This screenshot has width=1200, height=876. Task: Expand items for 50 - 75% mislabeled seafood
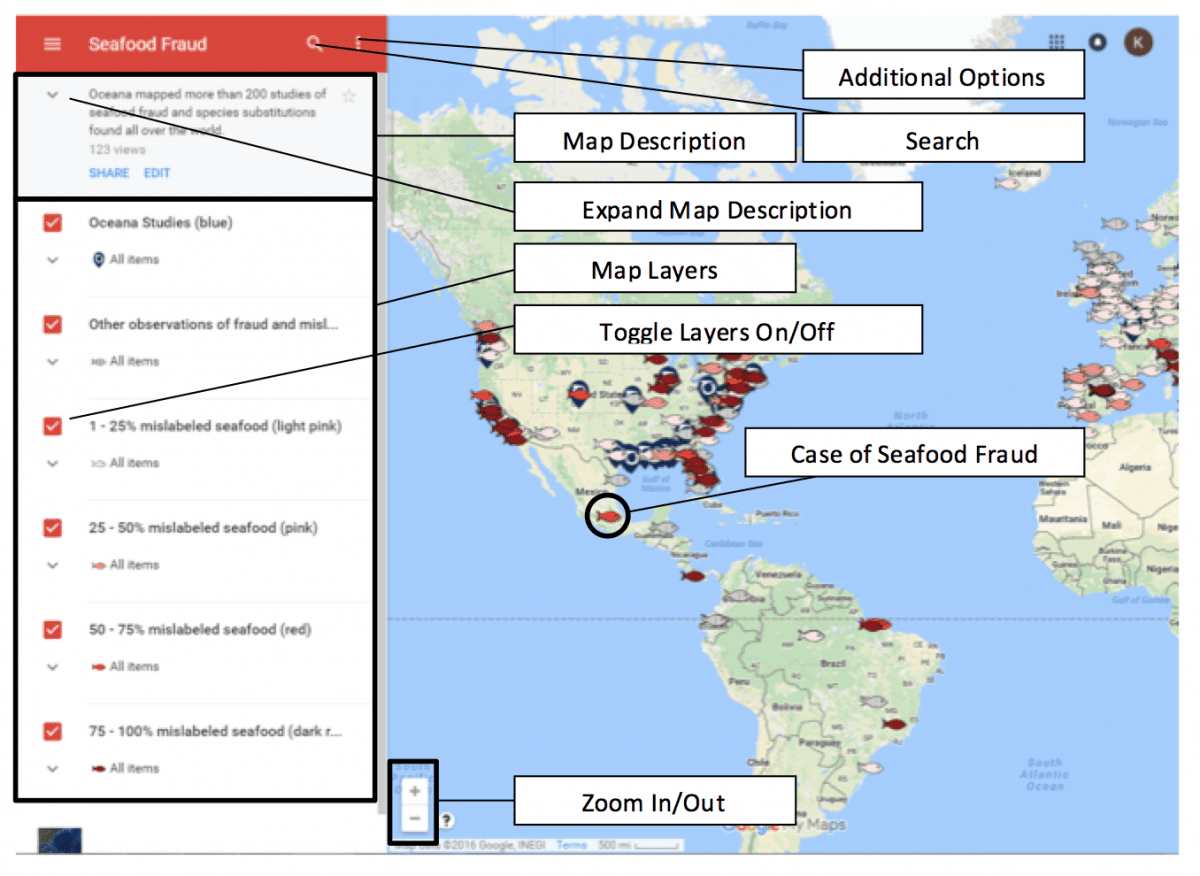click(53, 667)
